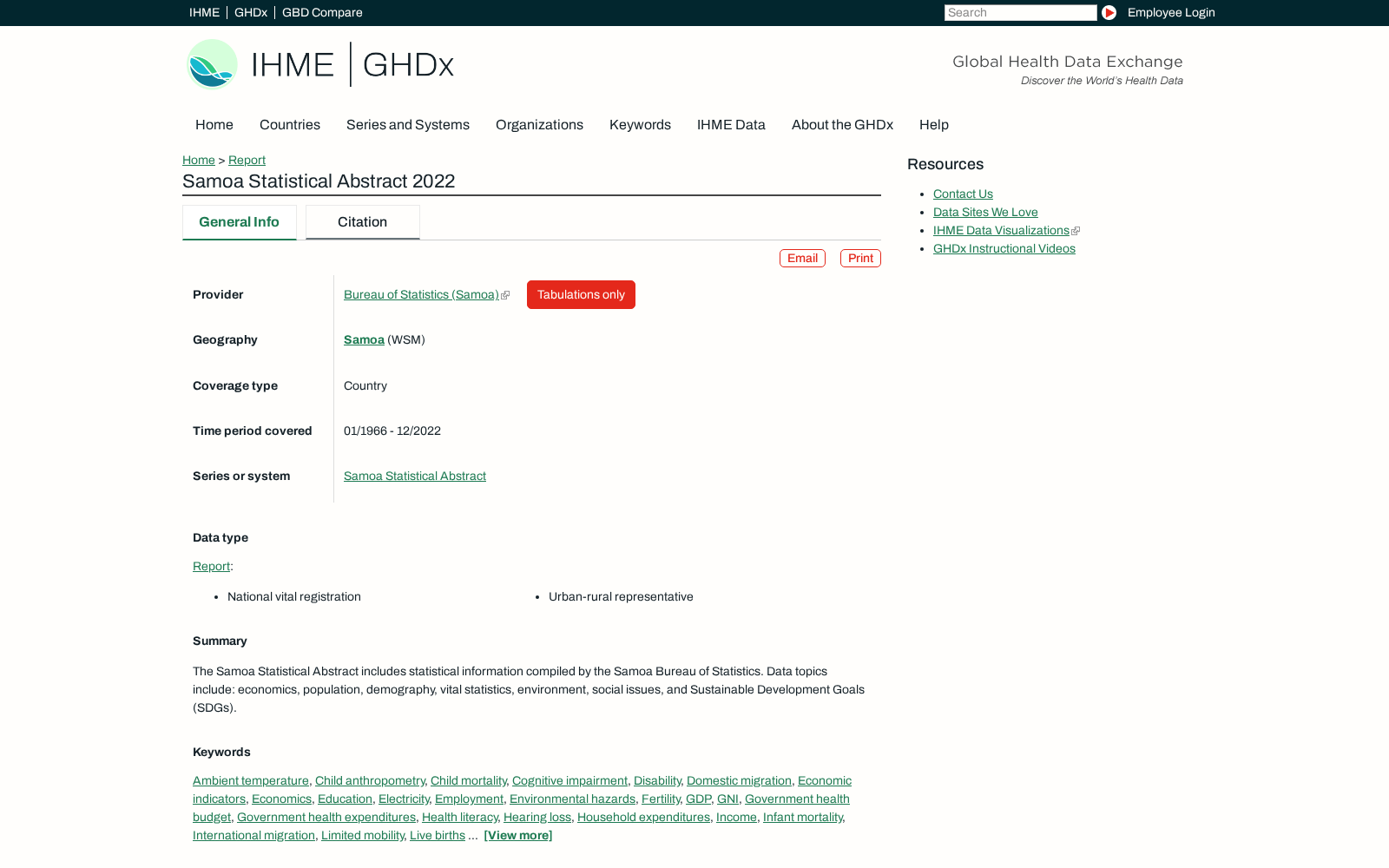This screenshot has height=868, width=1389.
Task: Click the IHME GHDx logo
Action: tap(320, 64)
